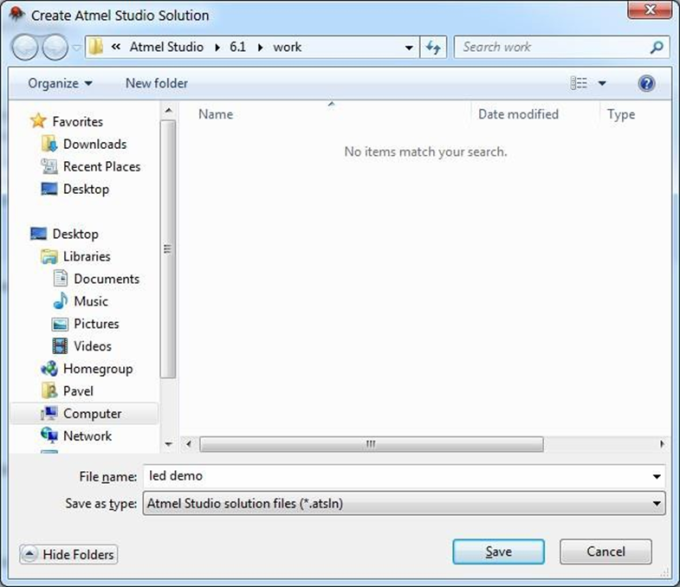
Task: Click the navigation pane scroll down arrow
Action: 168,444
